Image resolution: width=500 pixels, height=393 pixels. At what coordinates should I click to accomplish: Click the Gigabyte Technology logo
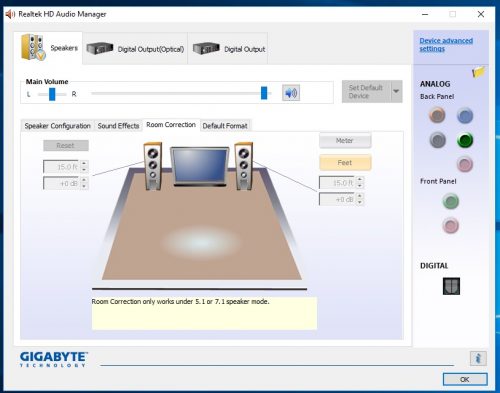click(53, 359)
